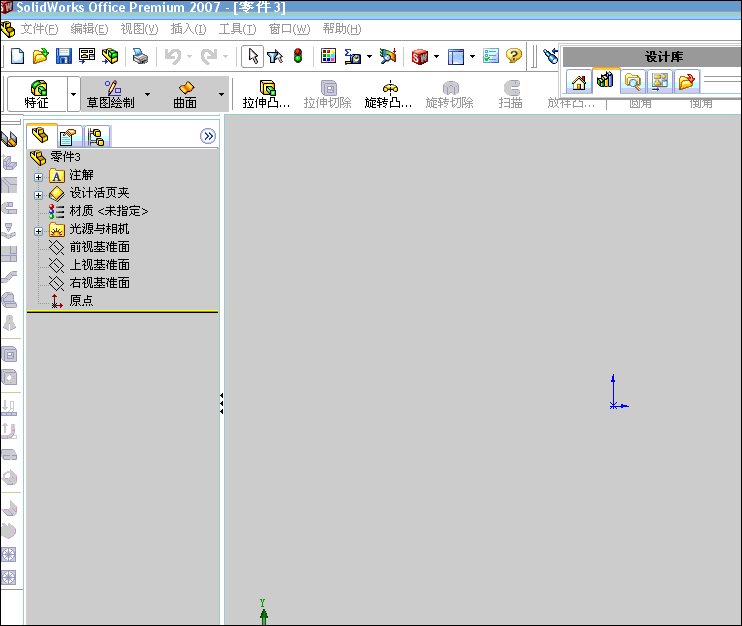
Task: Open the 帮助(H) menu
Action: pyautogui.click(x=342, y=29)
